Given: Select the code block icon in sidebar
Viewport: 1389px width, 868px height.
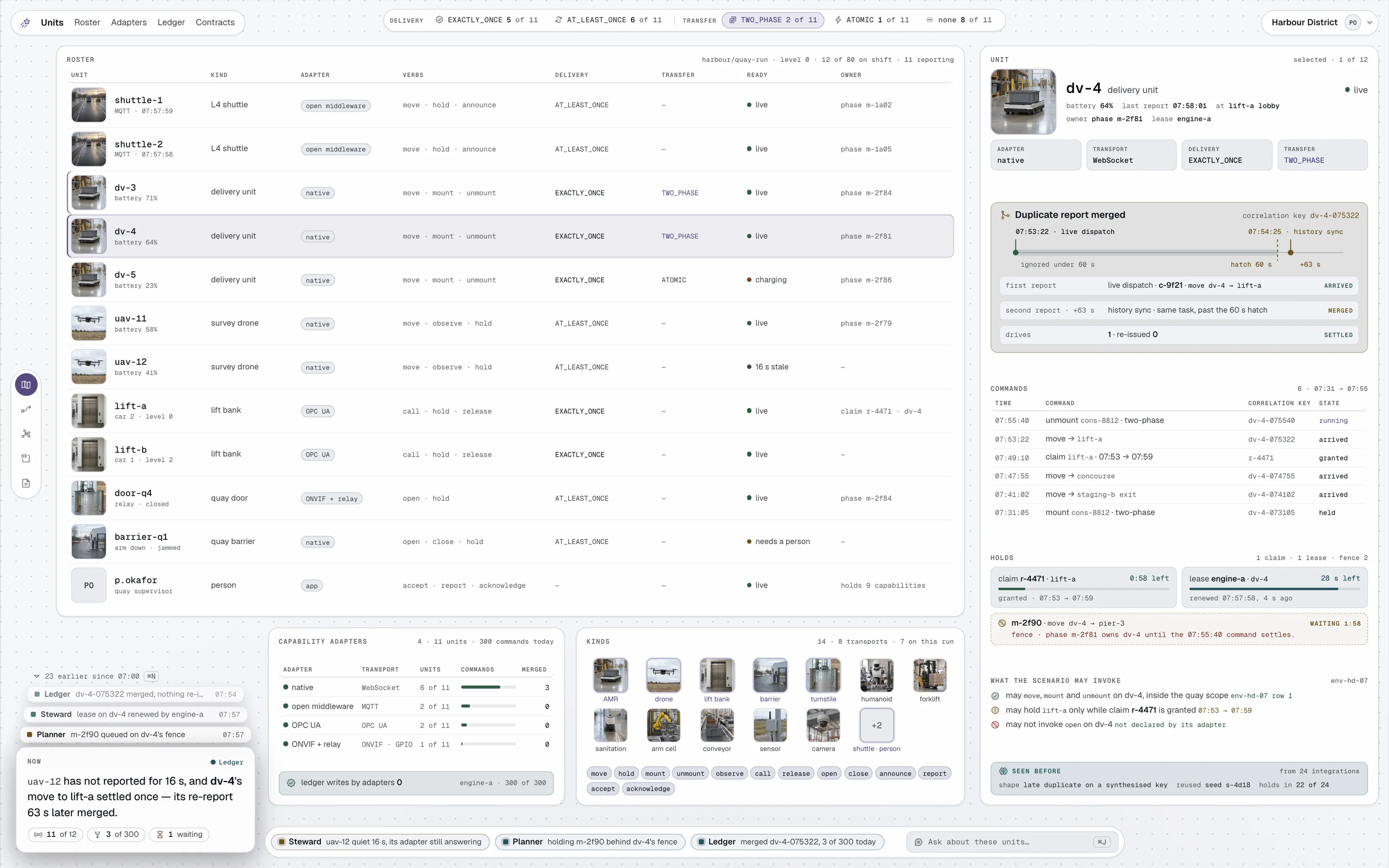Looking at the screenshot, I should click(27, 458).
